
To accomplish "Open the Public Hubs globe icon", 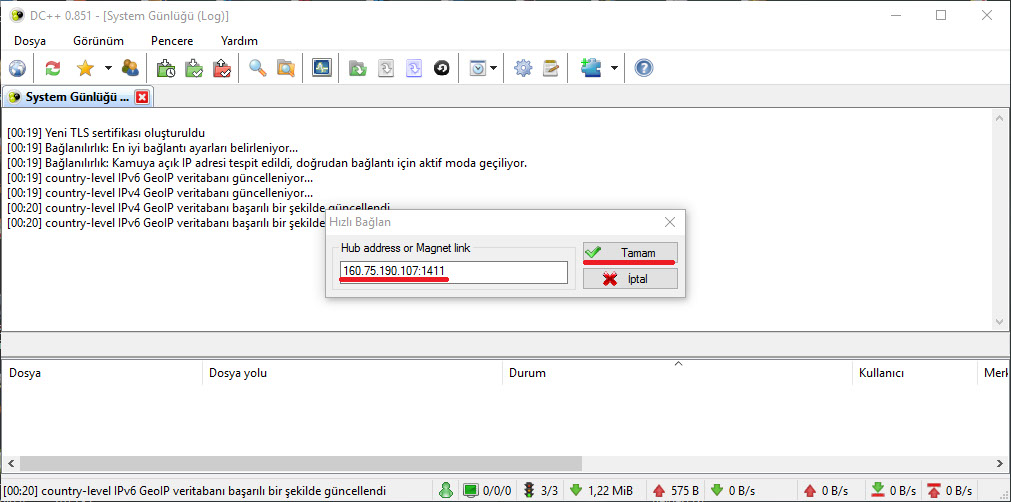I will [17, 68].
